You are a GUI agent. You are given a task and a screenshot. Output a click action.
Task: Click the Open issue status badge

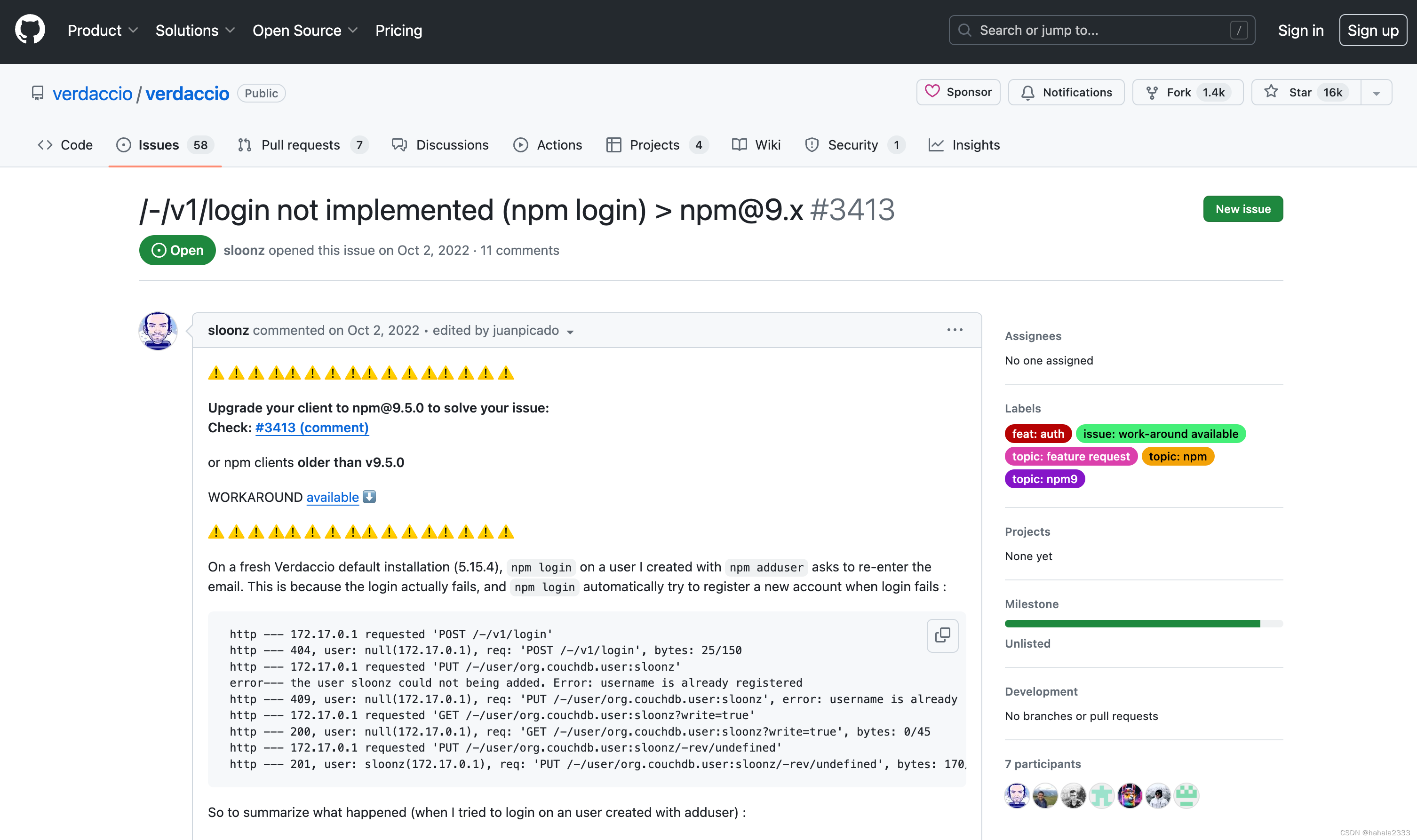point(177,250)
